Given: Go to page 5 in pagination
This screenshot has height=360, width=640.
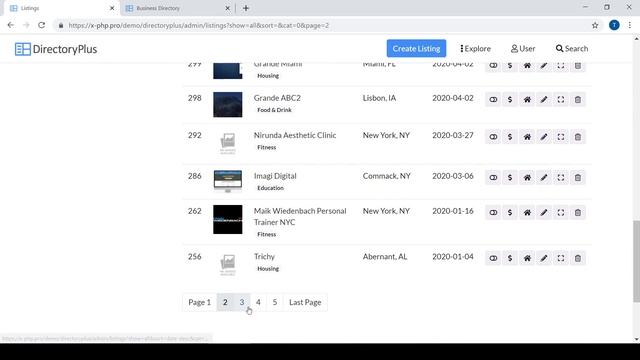Looking at the screenshot, I should (x=275, y=302).
